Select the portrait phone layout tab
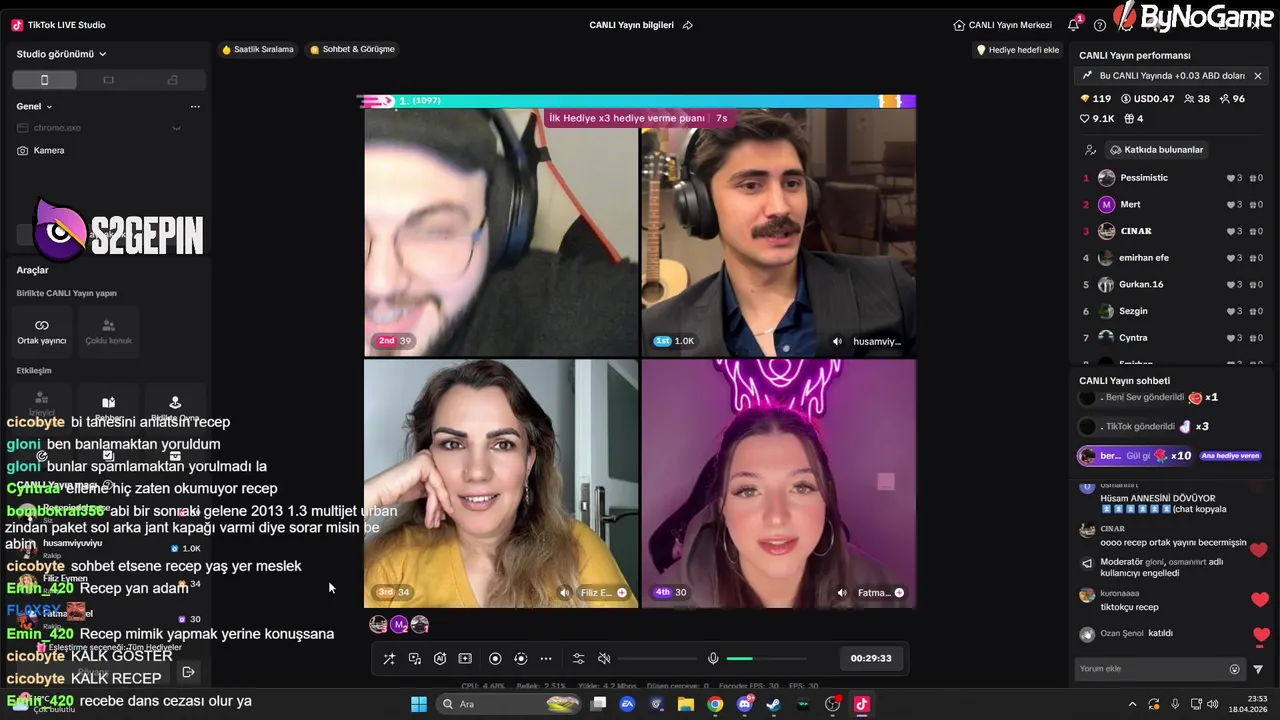The height and width of the screenshot is (720, 1280). pyautogui.click(x=44, y=80)
